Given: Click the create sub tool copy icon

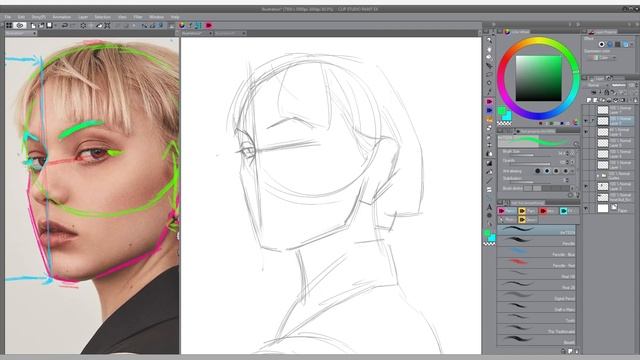Looking at the screenshot, I should click(x=570, y=351).
